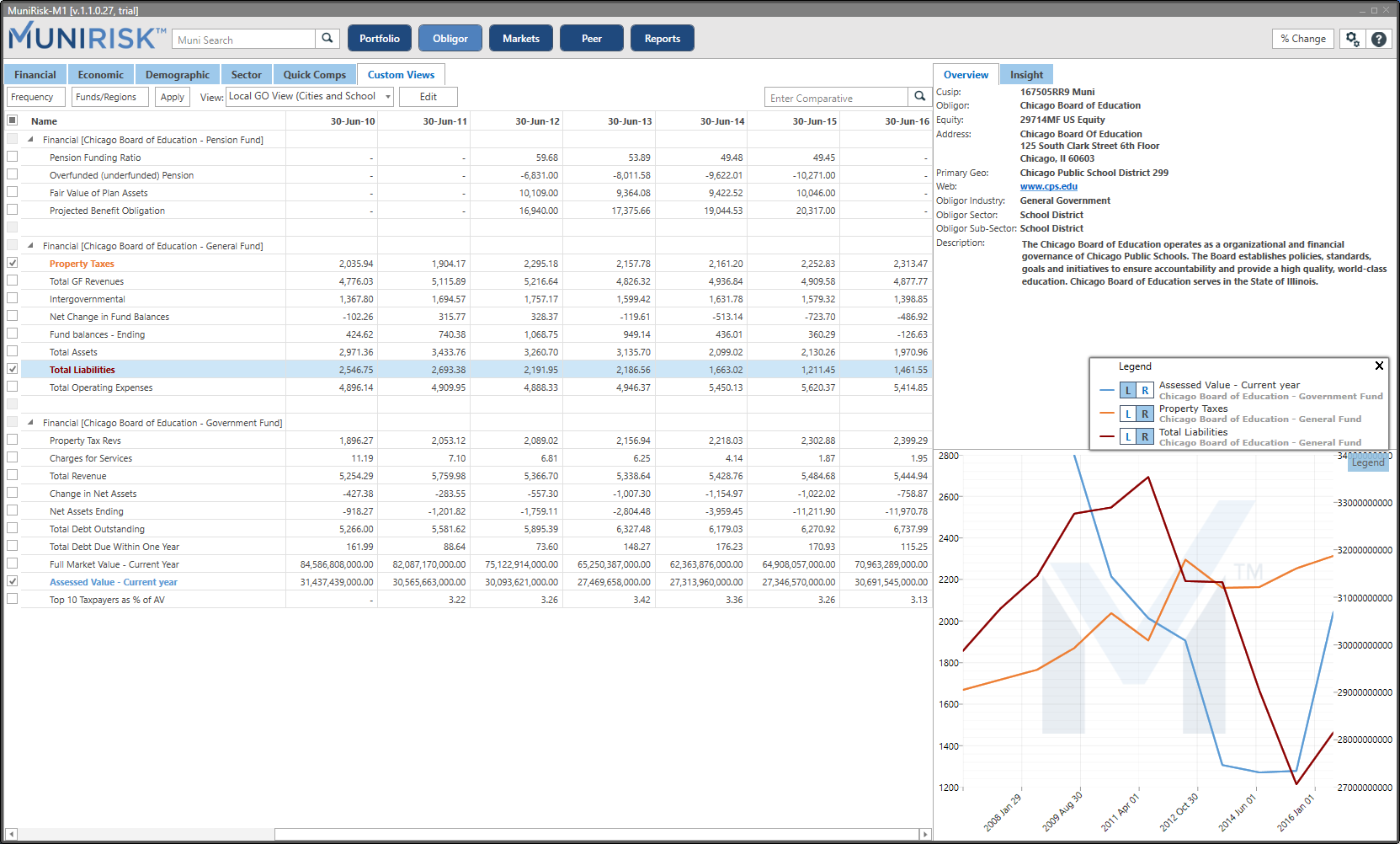Toggle the select-all checkbox in header
Screen dimensions: 1400x844
pos(12,120)
